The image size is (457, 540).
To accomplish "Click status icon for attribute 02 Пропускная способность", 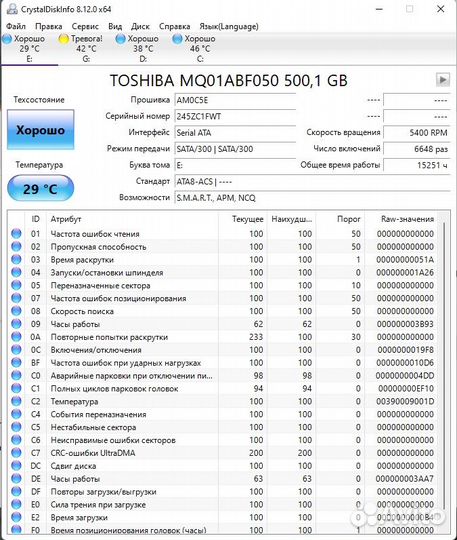I will click(x=16, y=246).
